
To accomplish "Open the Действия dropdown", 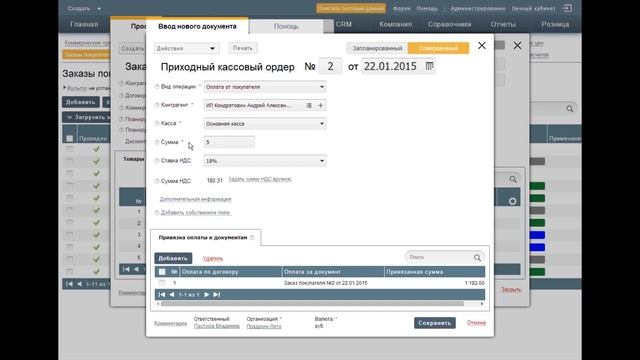I will point(187,48).
